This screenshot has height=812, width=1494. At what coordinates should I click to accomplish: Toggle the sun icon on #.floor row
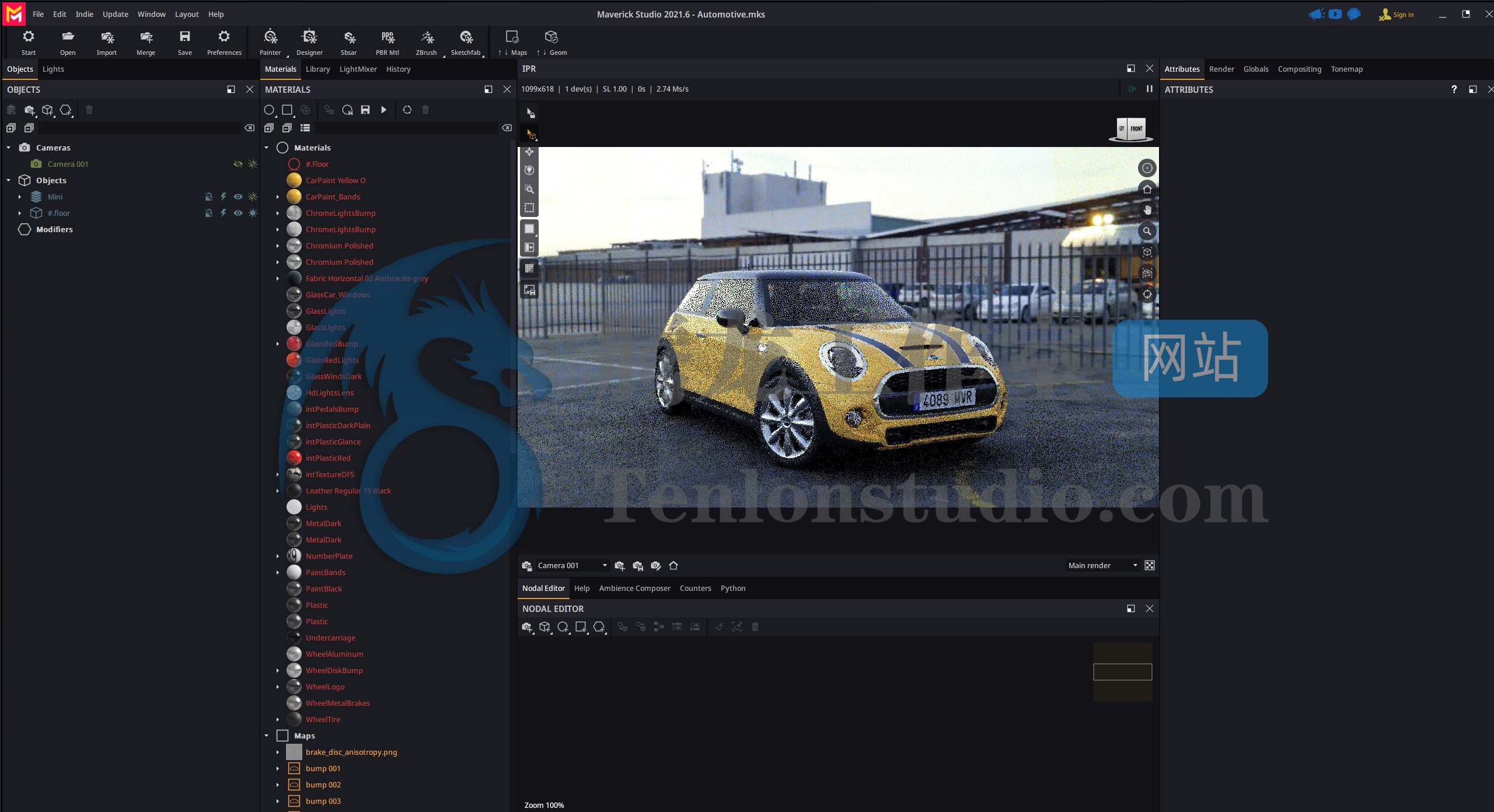click(253, 213)
